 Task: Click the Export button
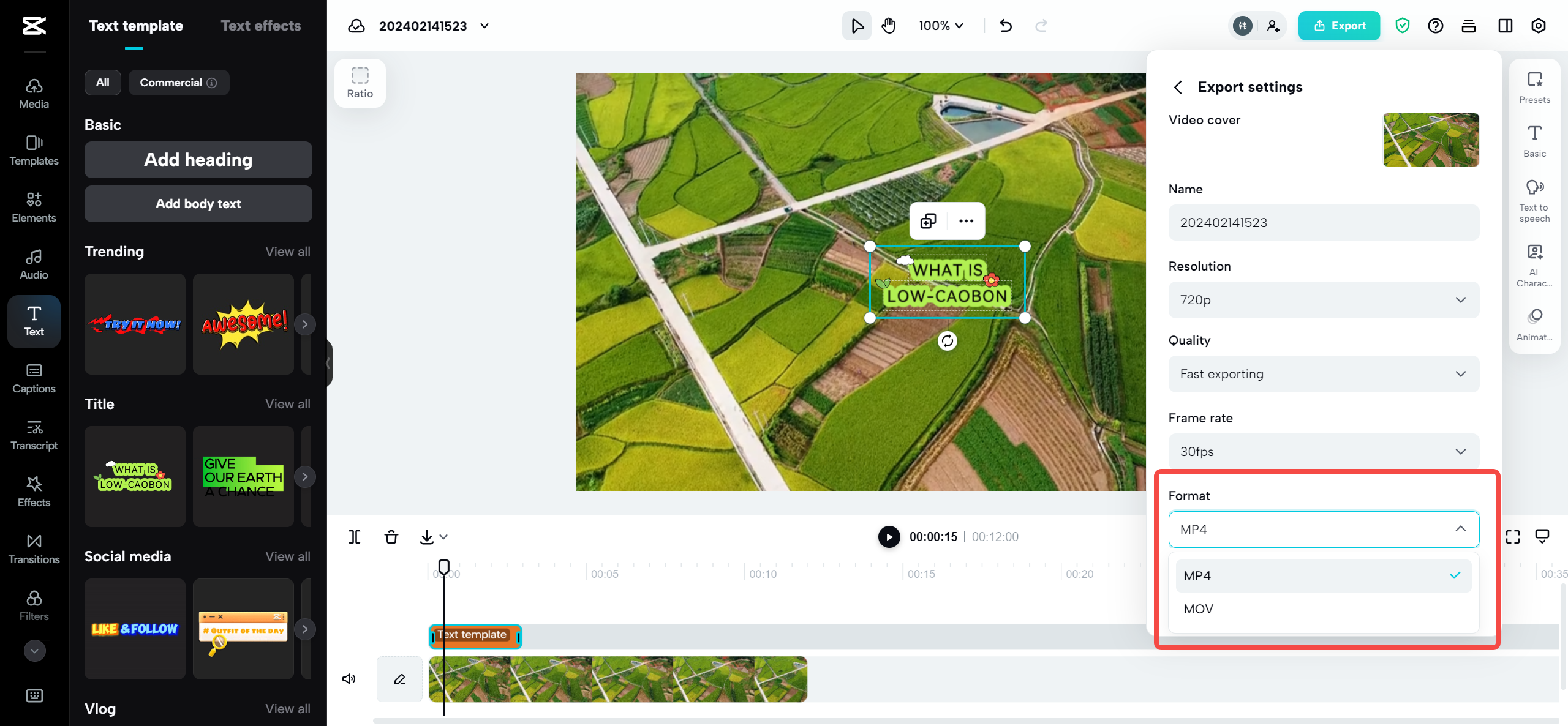pos(1339,26)
